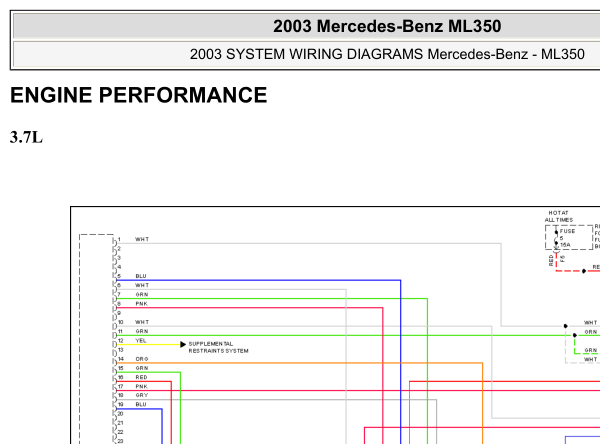Click connector pin number 2
600x444 pixels.
pos(119,249)
